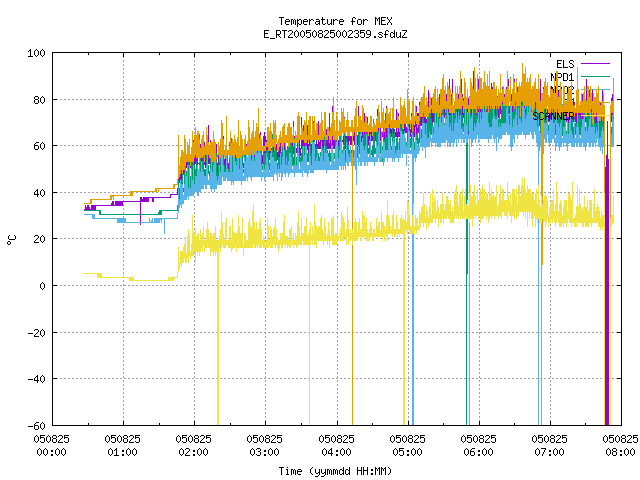The image size is (640, 480).
Task: Click the x-axis tick label '050825 01:00'
Action: [x=122, y=445]
